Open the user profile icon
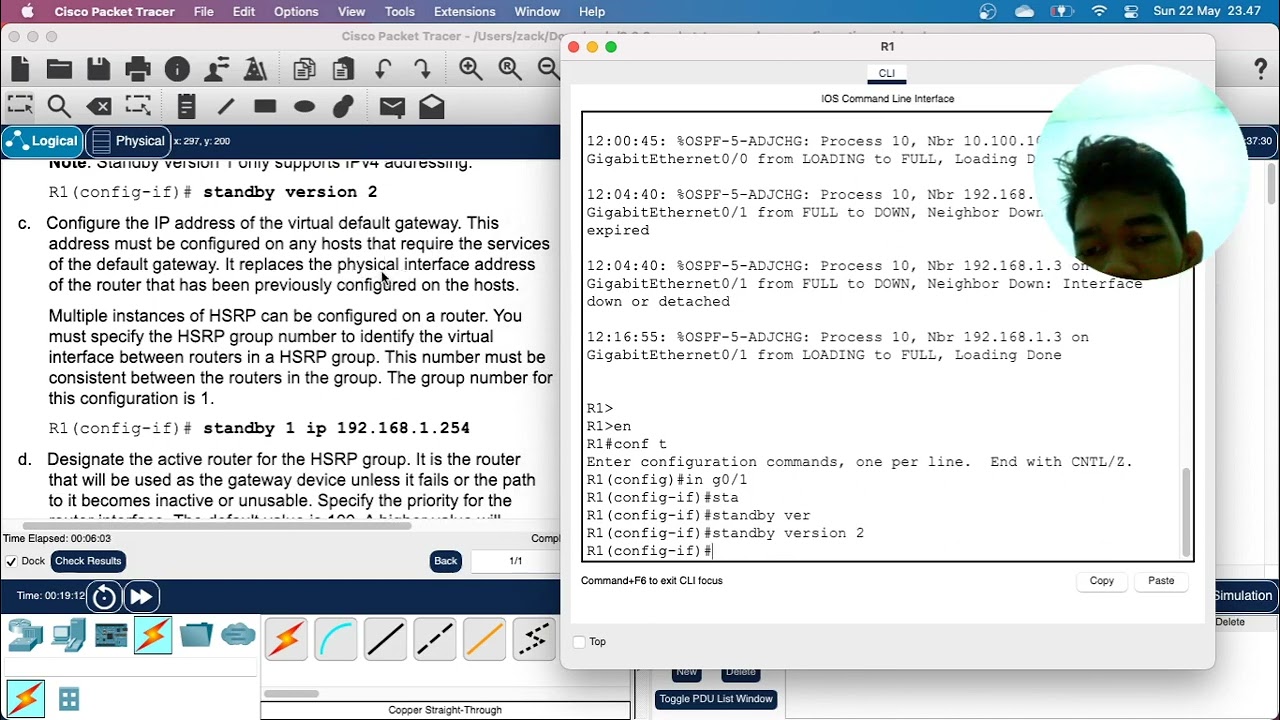 217,69
